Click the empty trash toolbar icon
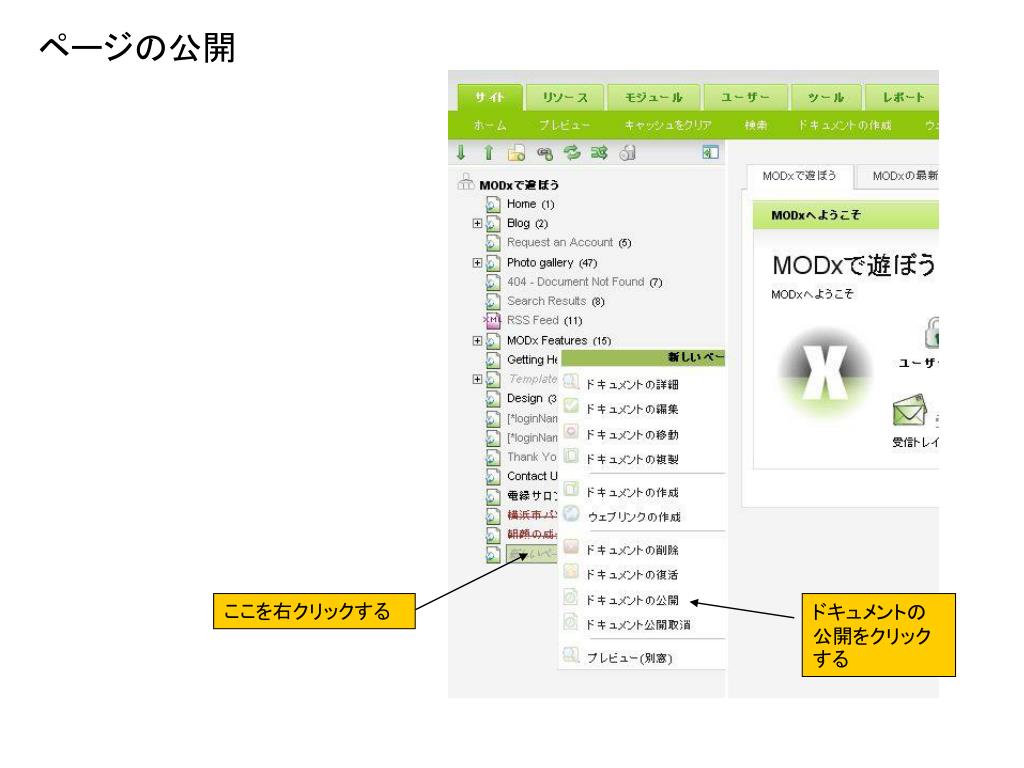The width and height of the screenshot is (1024, 768). tap(627, 153)
